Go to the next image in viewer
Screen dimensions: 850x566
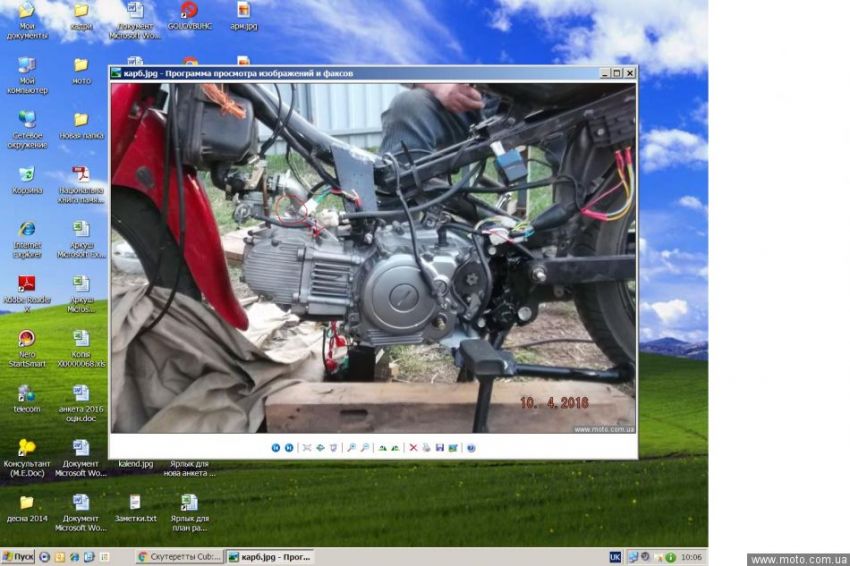pos(289,448)
